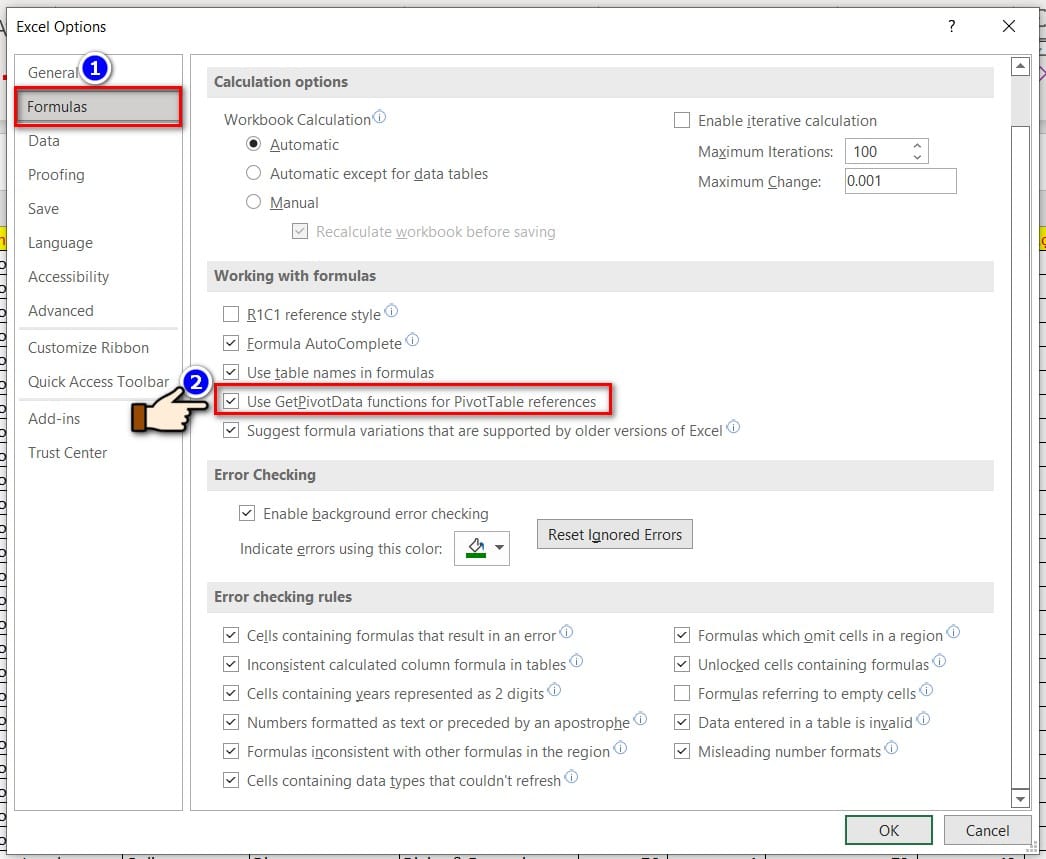The width and height of the screenshot is (1046, 859).
Task: Switch to the Advanced category
Action: pyautogui.click(x=61, y=311)
